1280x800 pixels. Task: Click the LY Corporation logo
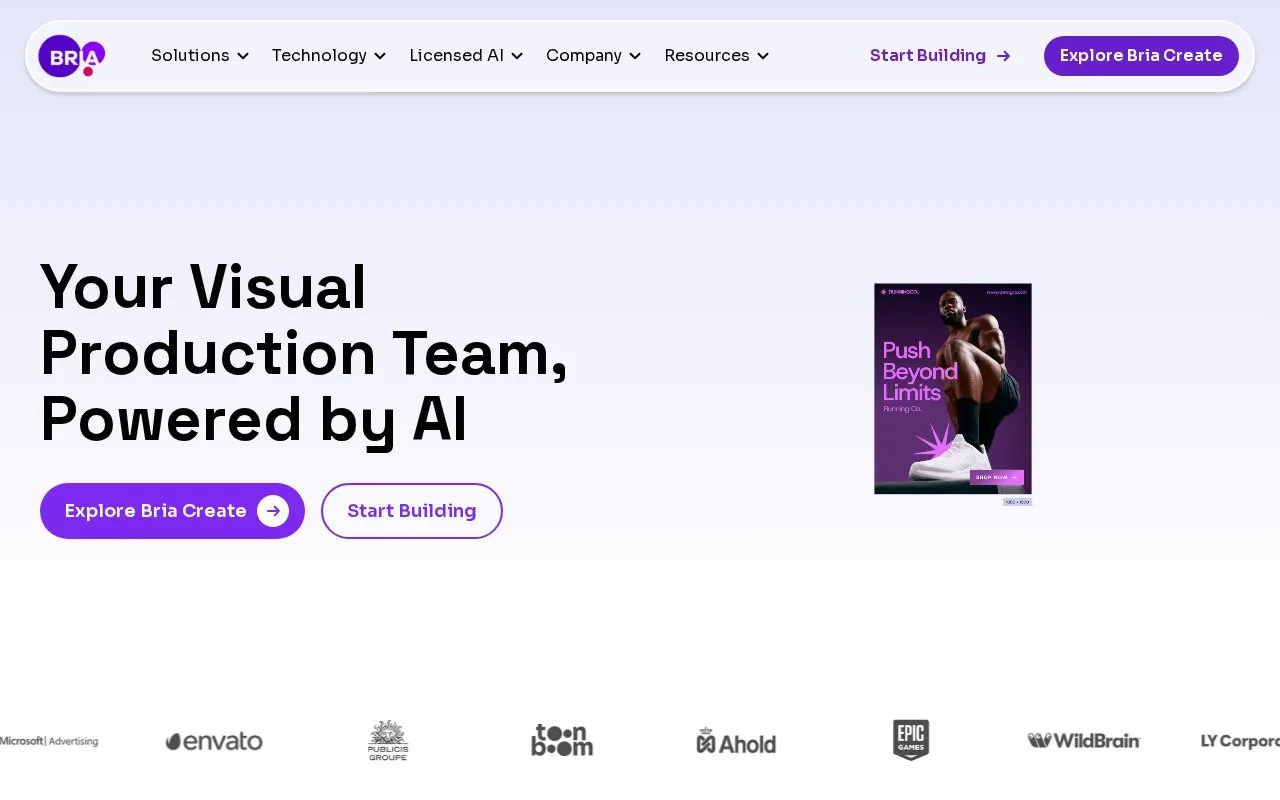pos(1240,741)
